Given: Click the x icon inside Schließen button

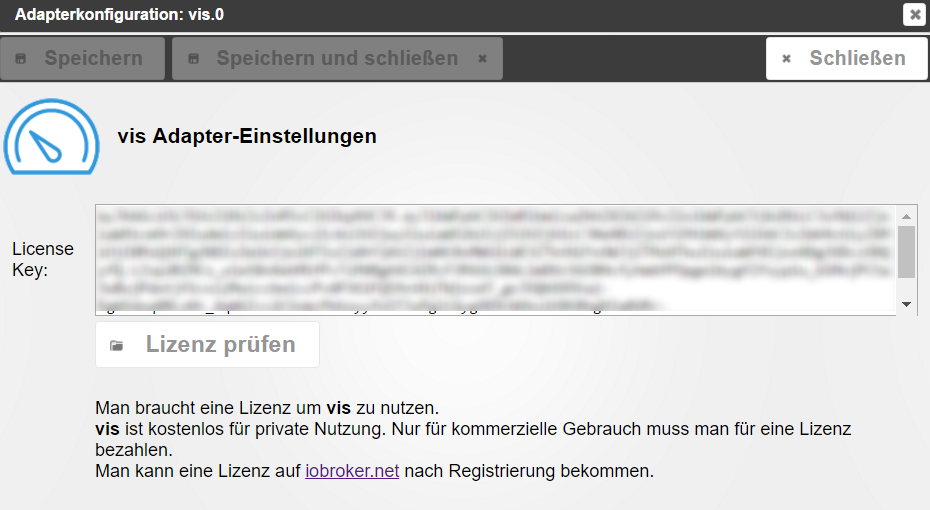Looking at the screenshot, I should click(786, 59).
